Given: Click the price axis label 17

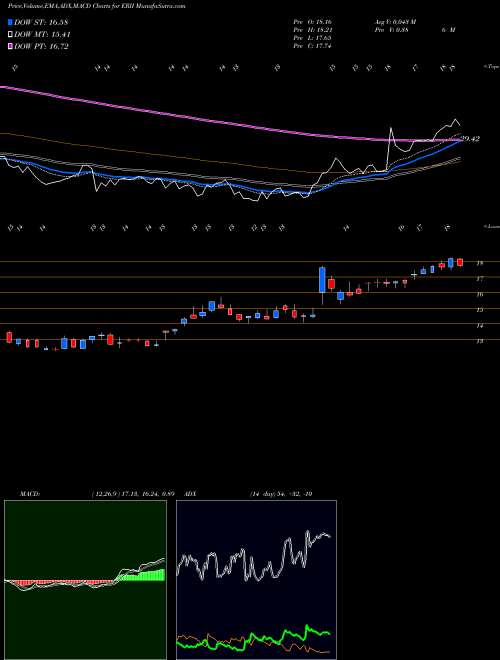Looking at the screenshot, I should tap(479, 279).
